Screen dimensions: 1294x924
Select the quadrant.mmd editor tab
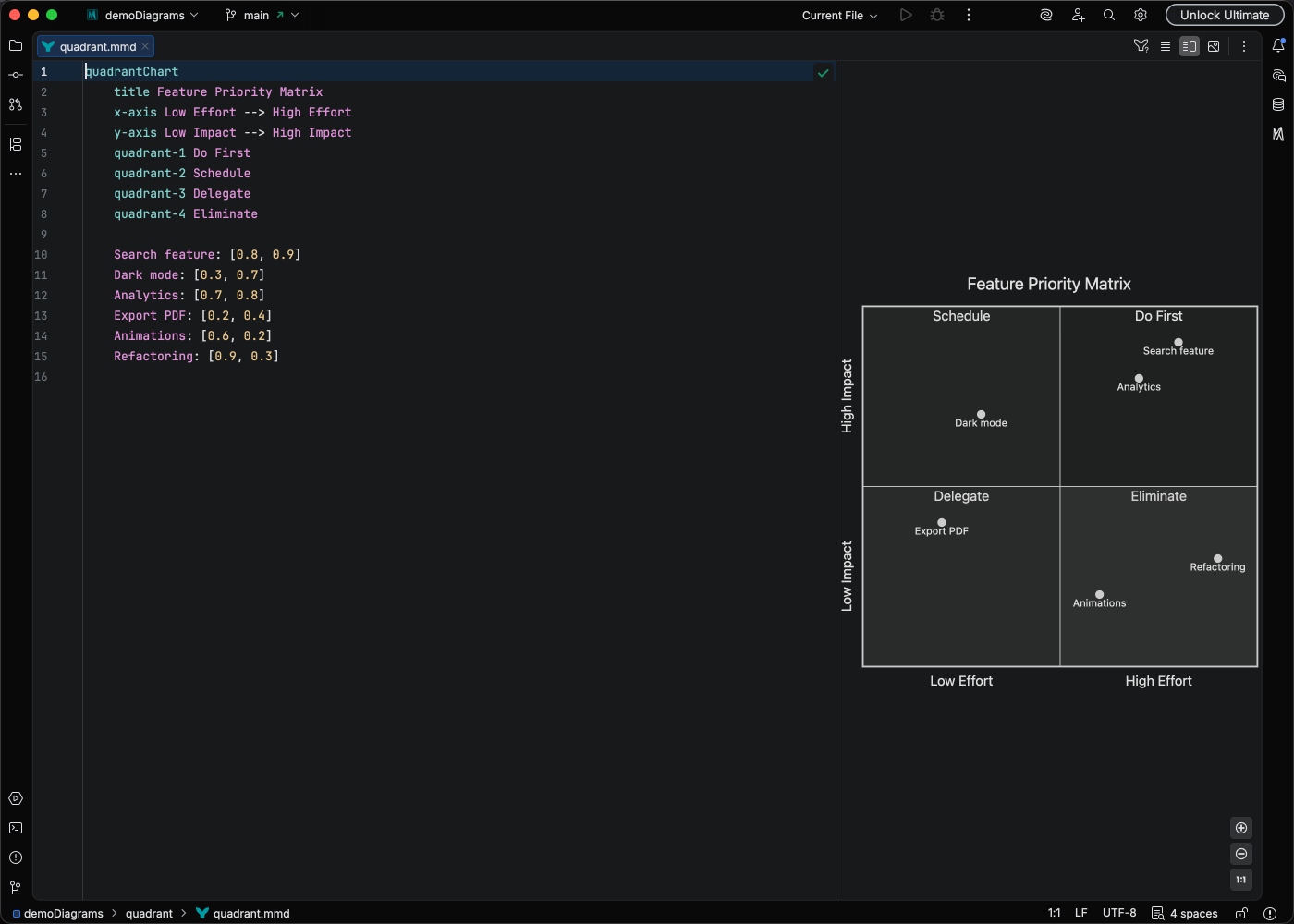point(92,45)
